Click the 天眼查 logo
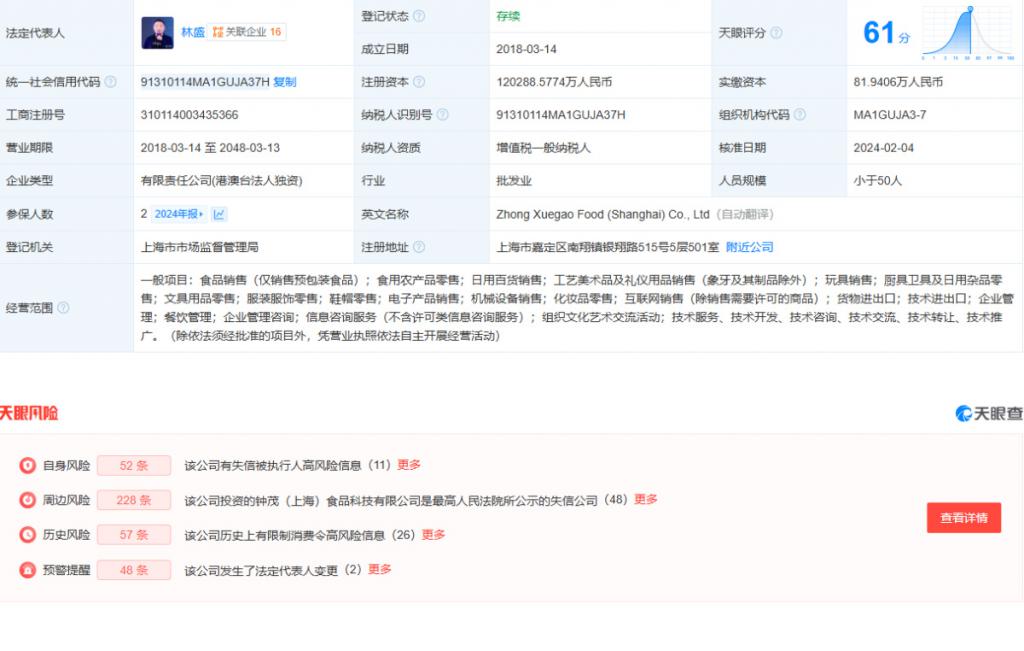This screenshot has width=1024, height=651. point(988,413)
